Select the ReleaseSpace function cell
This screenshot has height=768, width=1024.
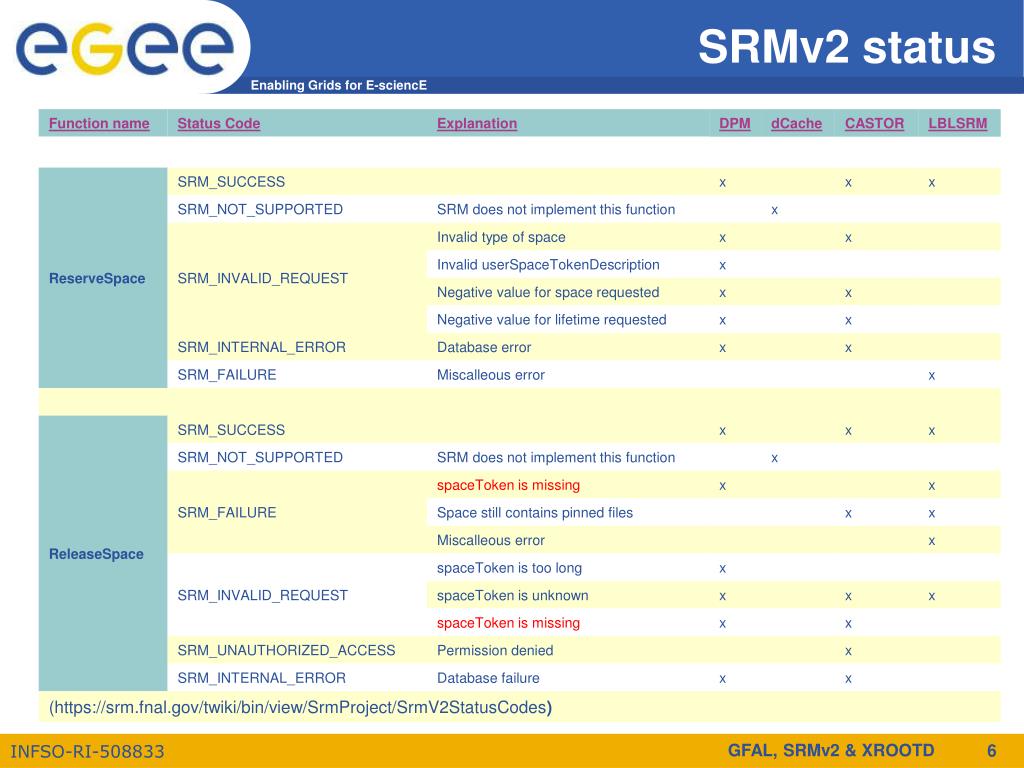point(103,554)
